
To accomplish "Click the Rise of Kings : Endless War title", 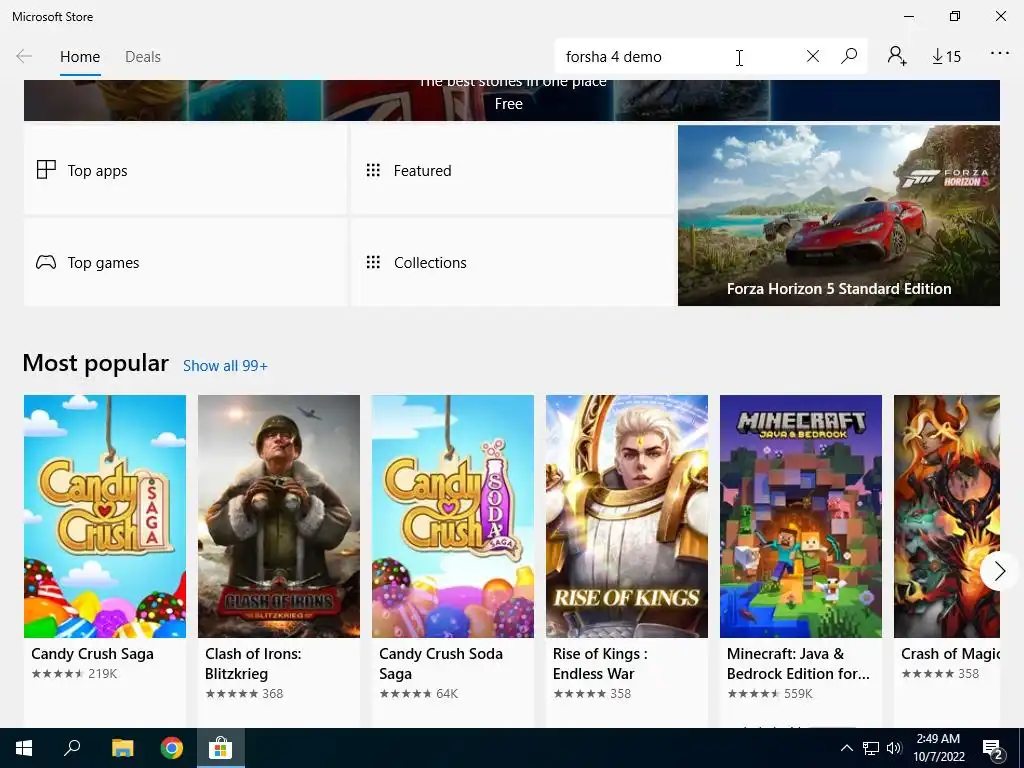I will pos(600,664).
